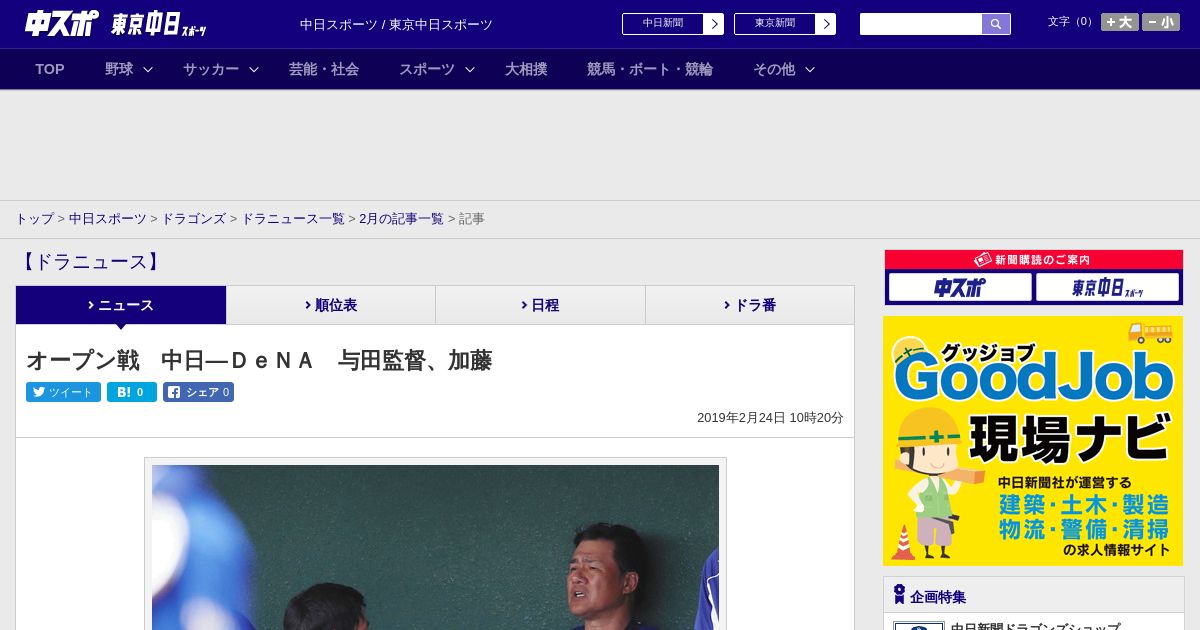This screenshot has height=630, width=1200.
Task: Click the 新聞購読のご案内 banner heading
Action: [1033, 260]
